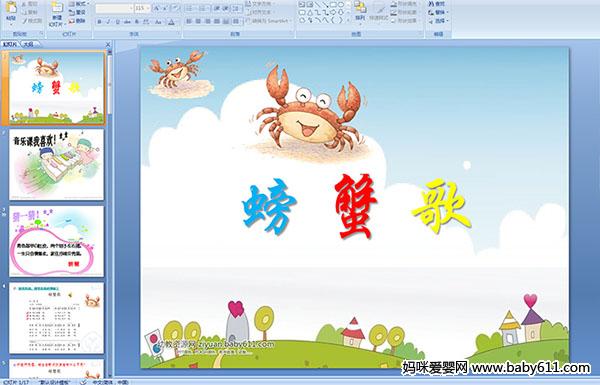Toggle Underline formatting
Viewport: 600px width, 385px height.
click(x=117, y=22)
